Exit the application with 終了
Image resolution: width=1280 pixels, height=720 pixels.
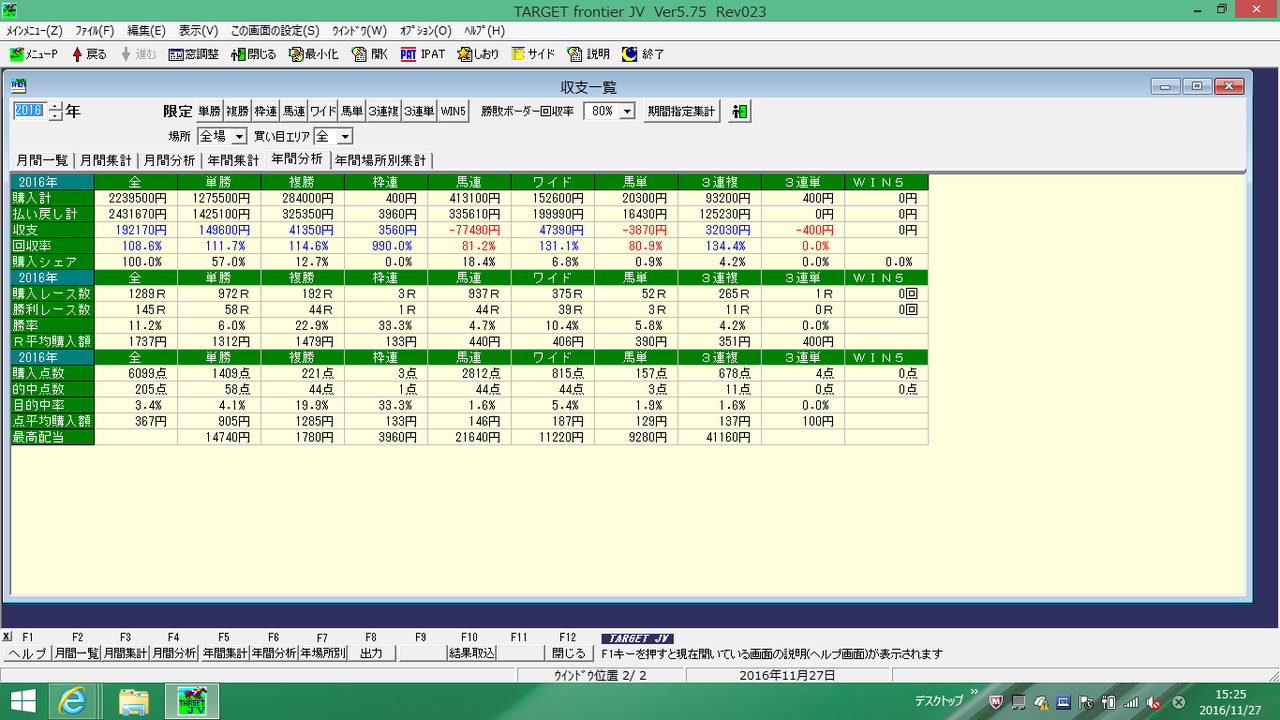pos(643,54)
